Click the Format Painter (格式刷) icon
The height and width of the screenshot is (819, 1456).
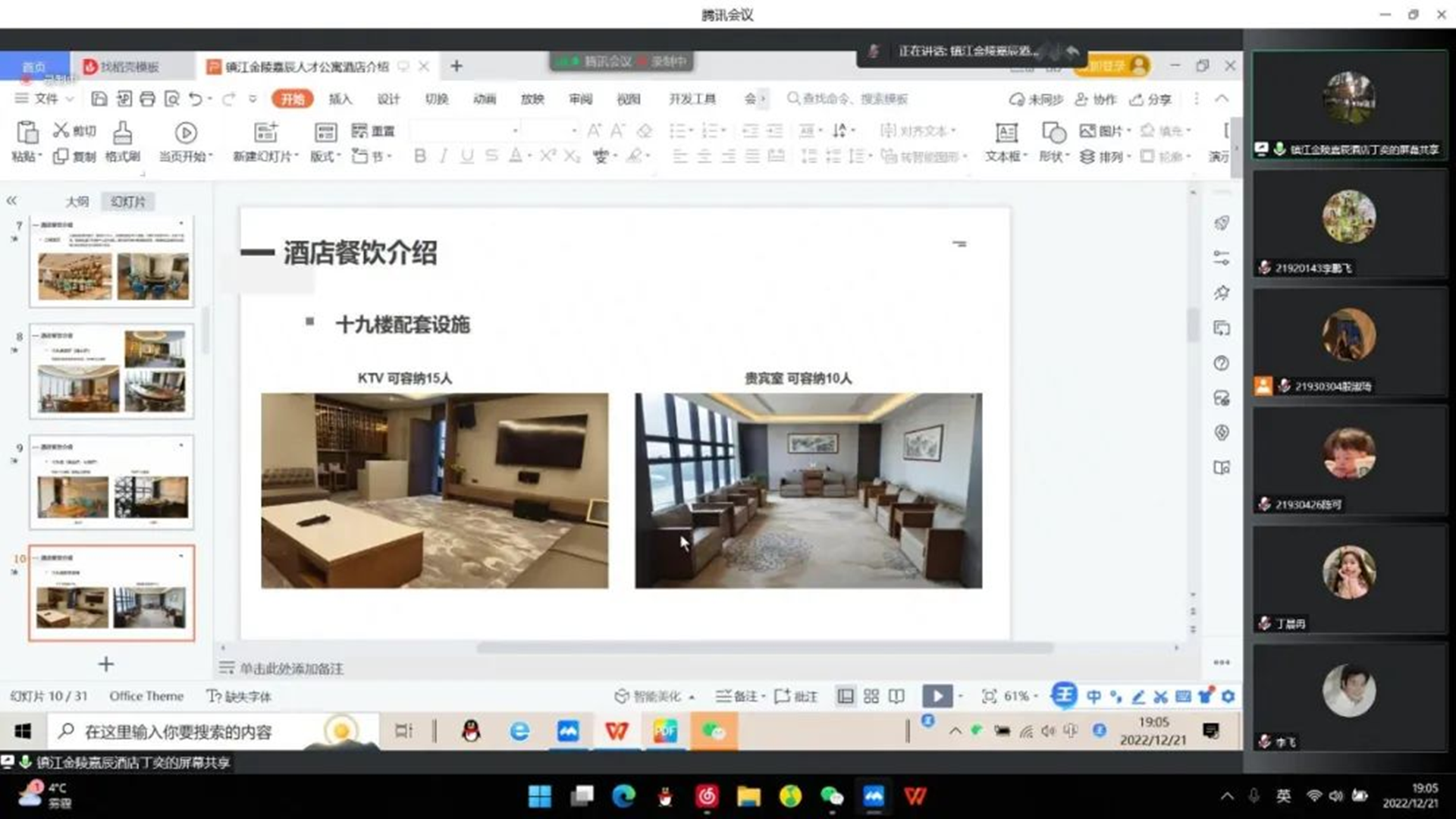pos(122,133)
